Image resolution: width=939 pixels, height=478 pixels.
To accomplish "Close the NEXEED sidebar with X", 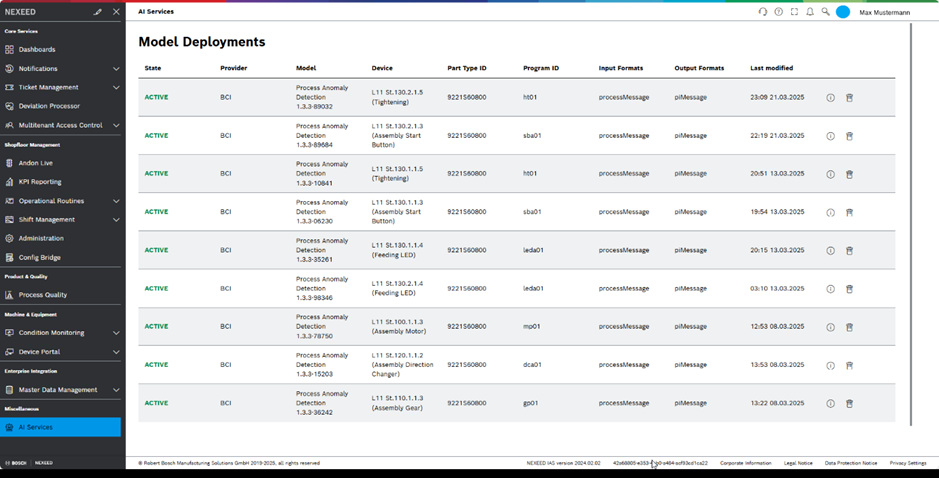I will (x=116, y=12).
